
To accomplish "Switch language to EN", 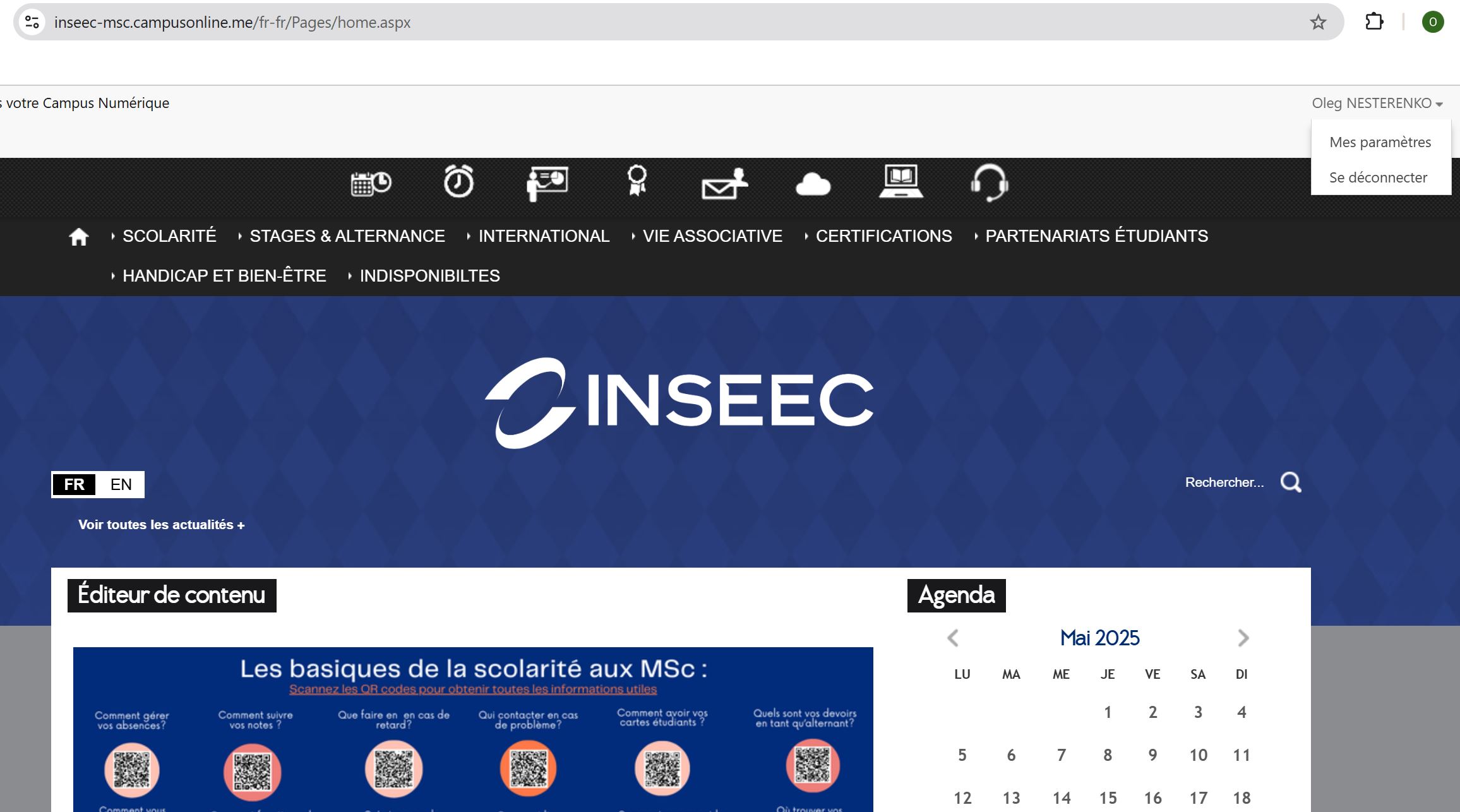I will pos(121,484).
